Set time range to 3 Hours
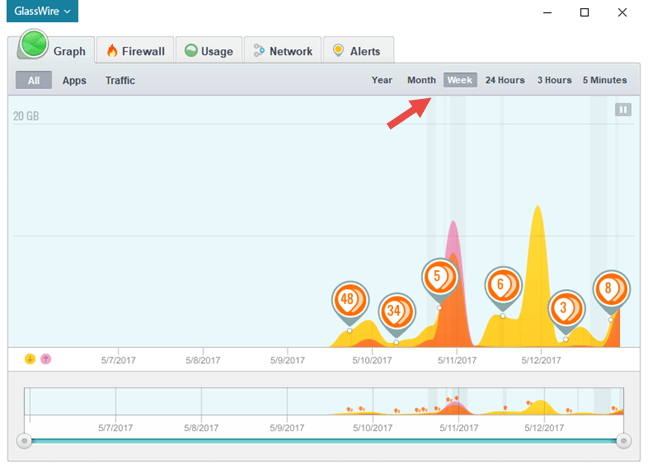This screenshot has width=648, height=469. 554,80
